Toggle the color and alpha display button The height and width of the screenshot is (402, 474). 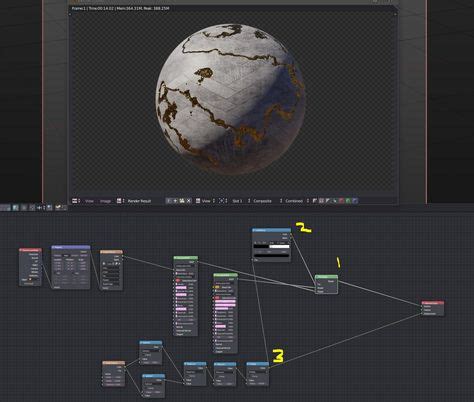click(321, 201)
